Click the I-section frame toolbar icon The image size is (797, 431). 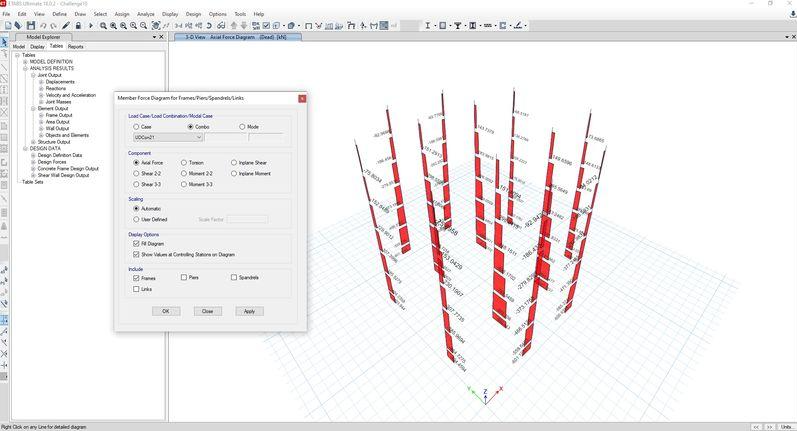(x=427, y=25)
